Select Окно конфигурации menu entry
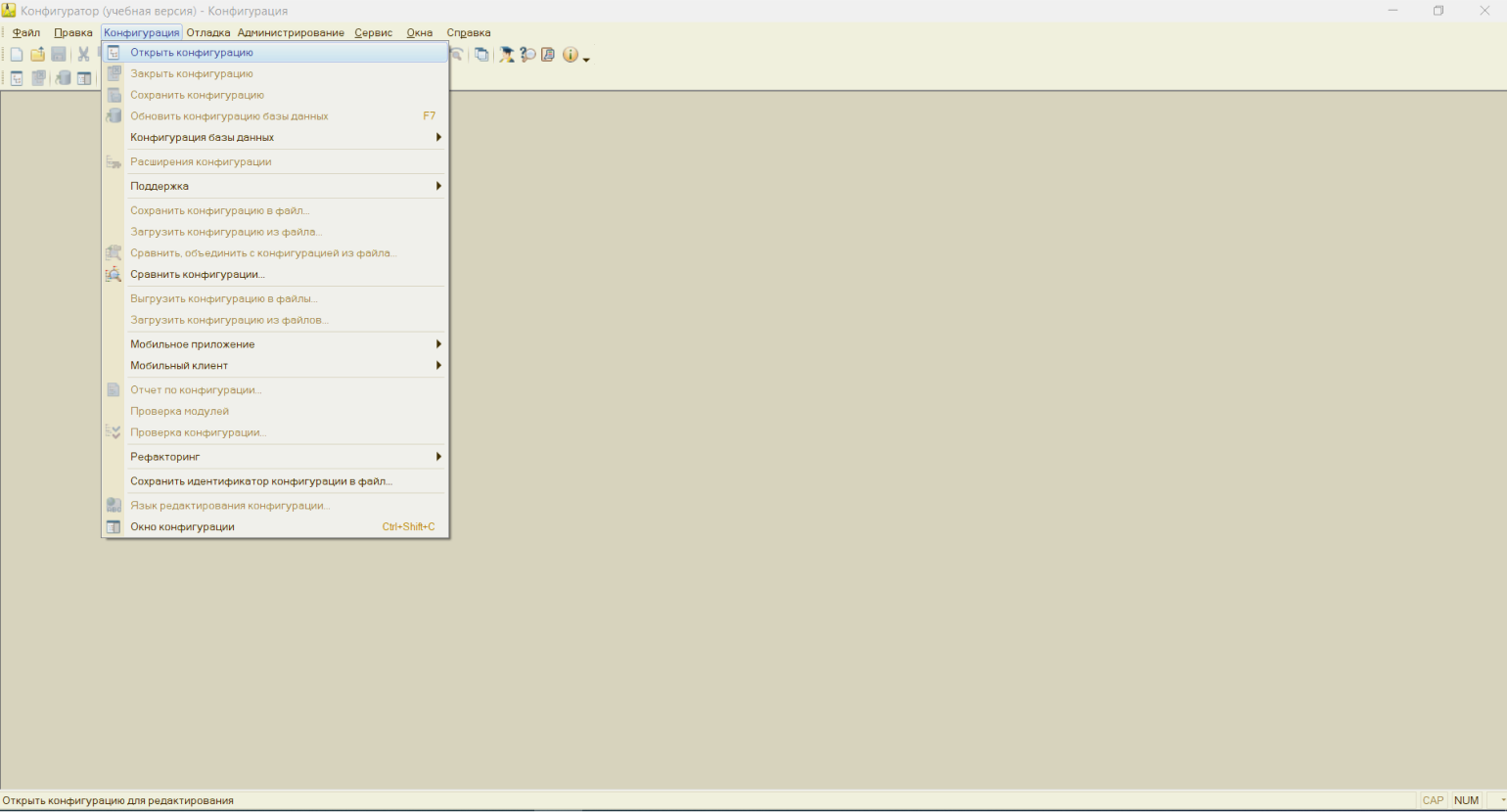1507x812 pixels. pyautogui.click(x=182, y=527)
